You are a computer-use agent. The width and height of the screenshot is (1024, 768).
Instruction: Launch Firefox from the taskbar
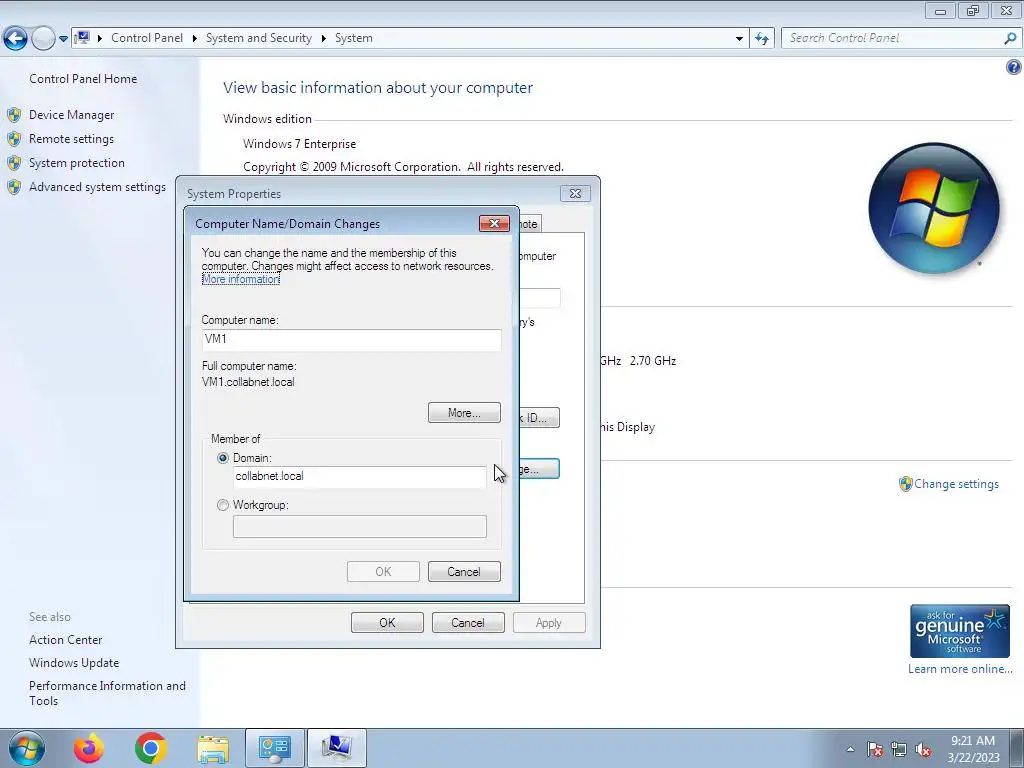(x=89, y=748)
